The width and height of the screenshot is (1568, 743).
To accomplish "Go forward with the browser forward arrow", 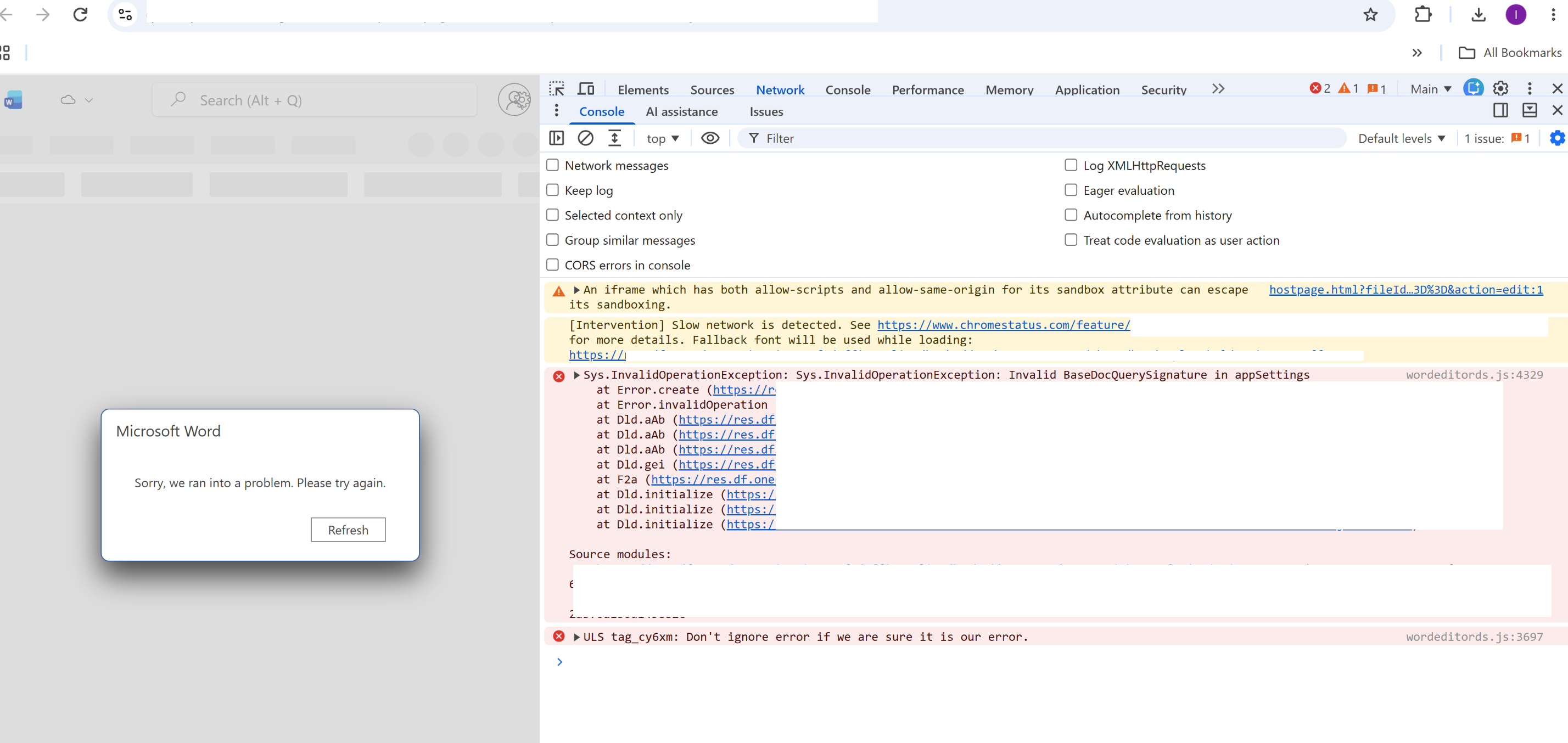I will 43,14.
